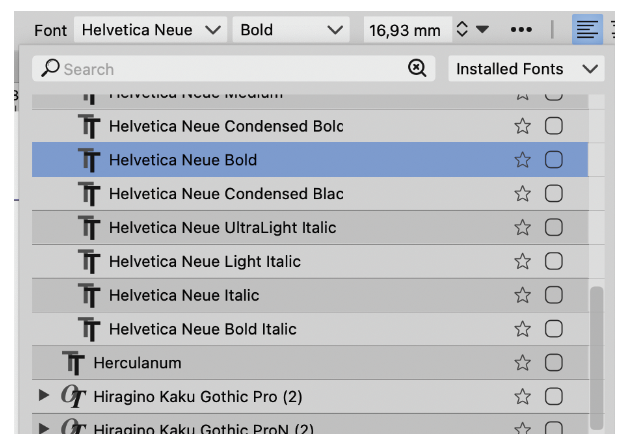Click TrueType icon beside Helvetica Neue Condensed Bold
Image resolution: width=632 pixels, height=448 pixels.
89,126
